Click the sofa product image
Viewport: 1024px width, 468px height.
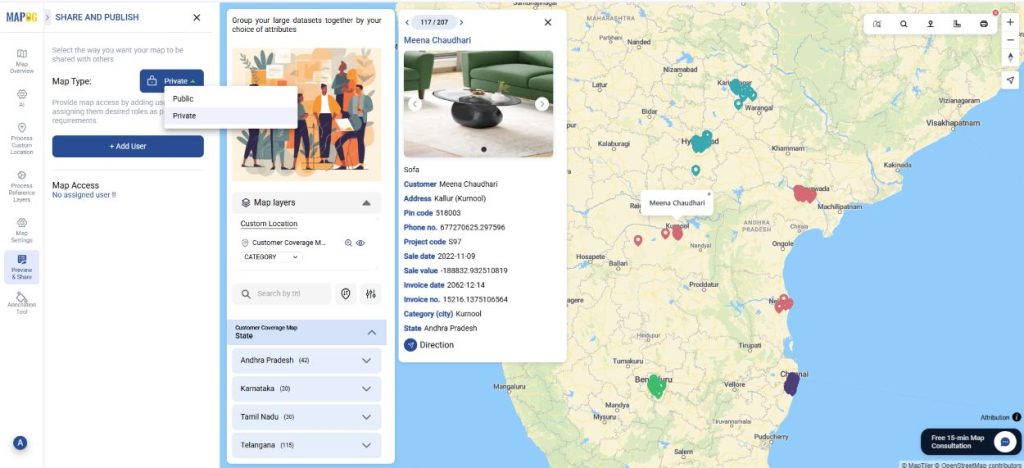479,104
